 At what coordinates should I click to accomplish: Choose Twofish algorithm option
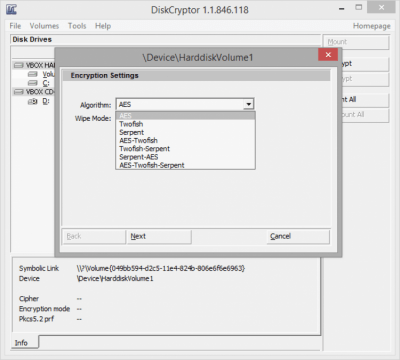click(185, 124)
